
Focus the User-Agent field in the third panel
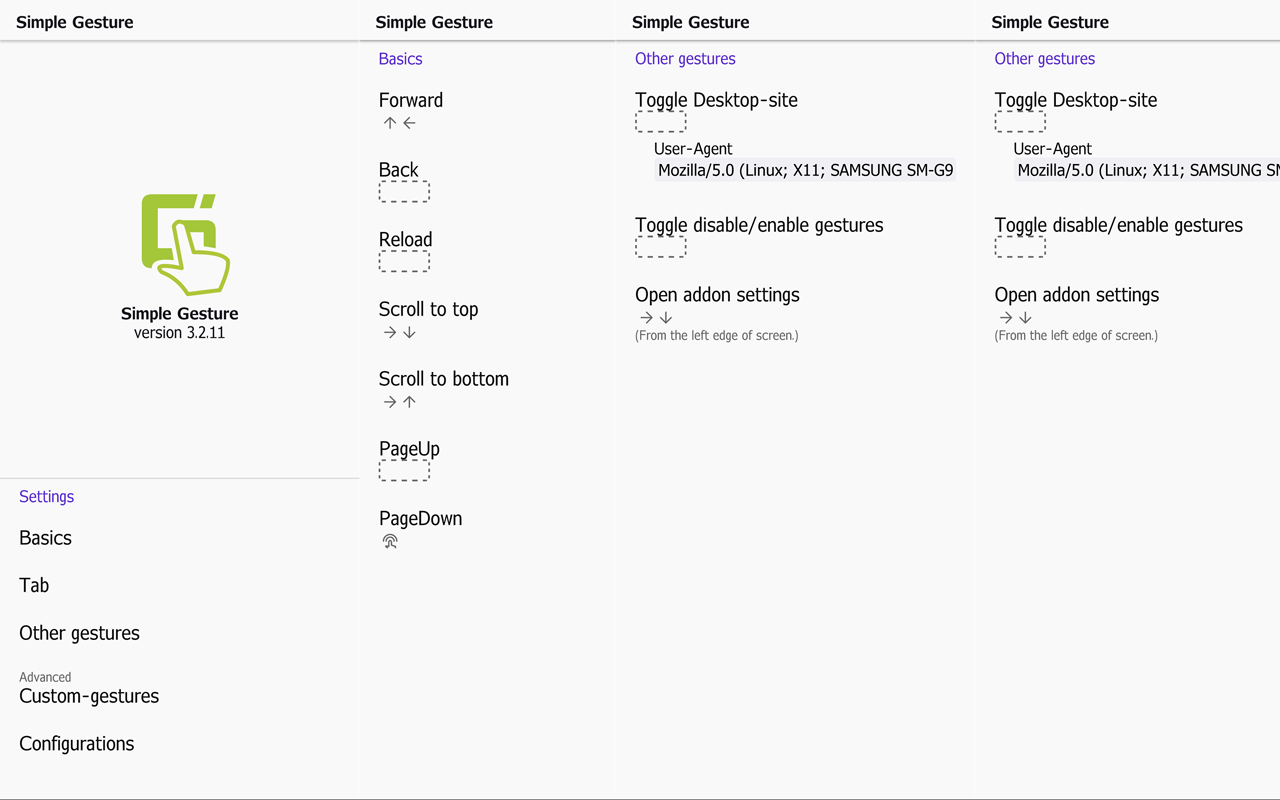[x=805, y=170]
